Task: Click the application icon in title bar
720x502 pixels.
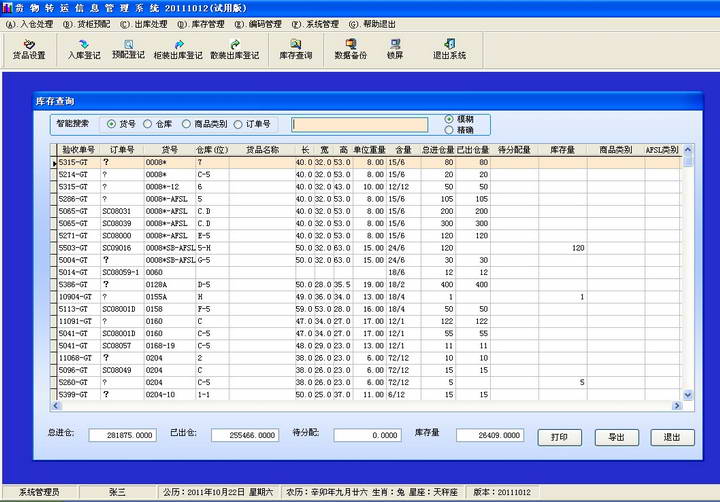Action: pyautogui.click(x=6, y=8)
